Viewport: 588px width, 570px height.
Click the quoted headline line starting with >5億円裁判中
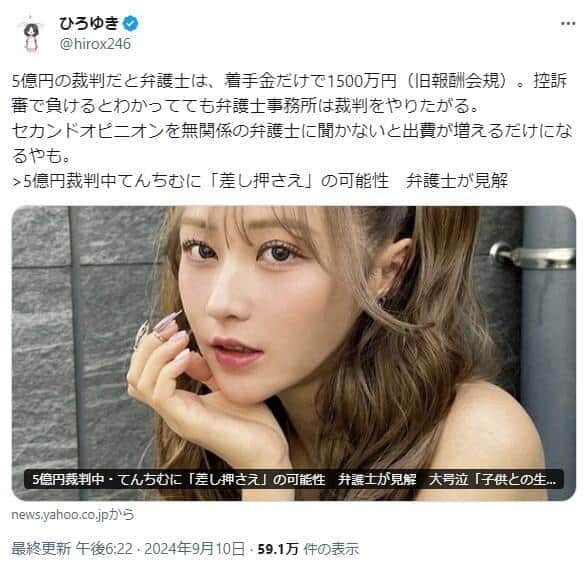[x=260, y=181]
